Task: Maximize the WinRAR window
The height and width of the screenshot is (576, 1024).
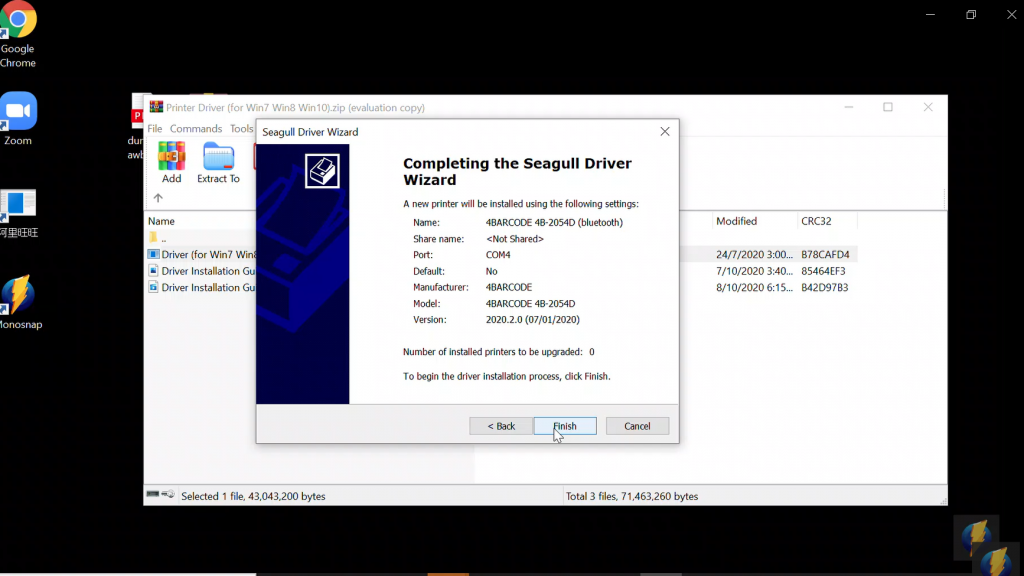Action: click(x=888, y=107)
